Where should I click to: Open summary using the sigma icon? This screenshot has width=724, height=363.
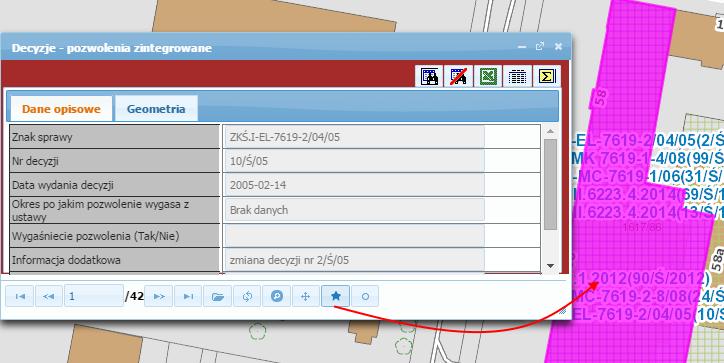point(547,76)
